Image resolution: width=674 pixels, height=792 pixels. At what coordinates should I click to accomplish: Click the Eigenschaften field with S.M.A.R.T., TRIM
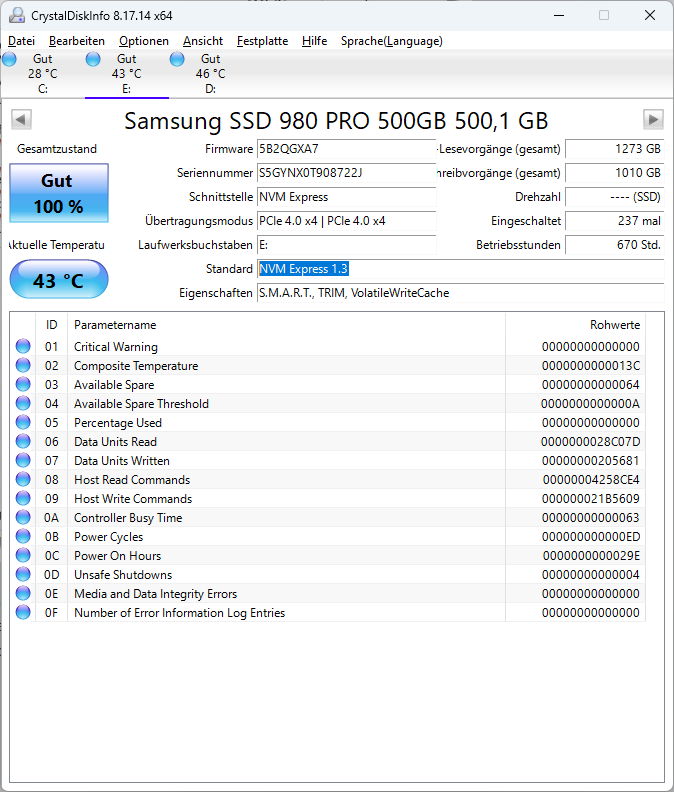pos(460,293)
